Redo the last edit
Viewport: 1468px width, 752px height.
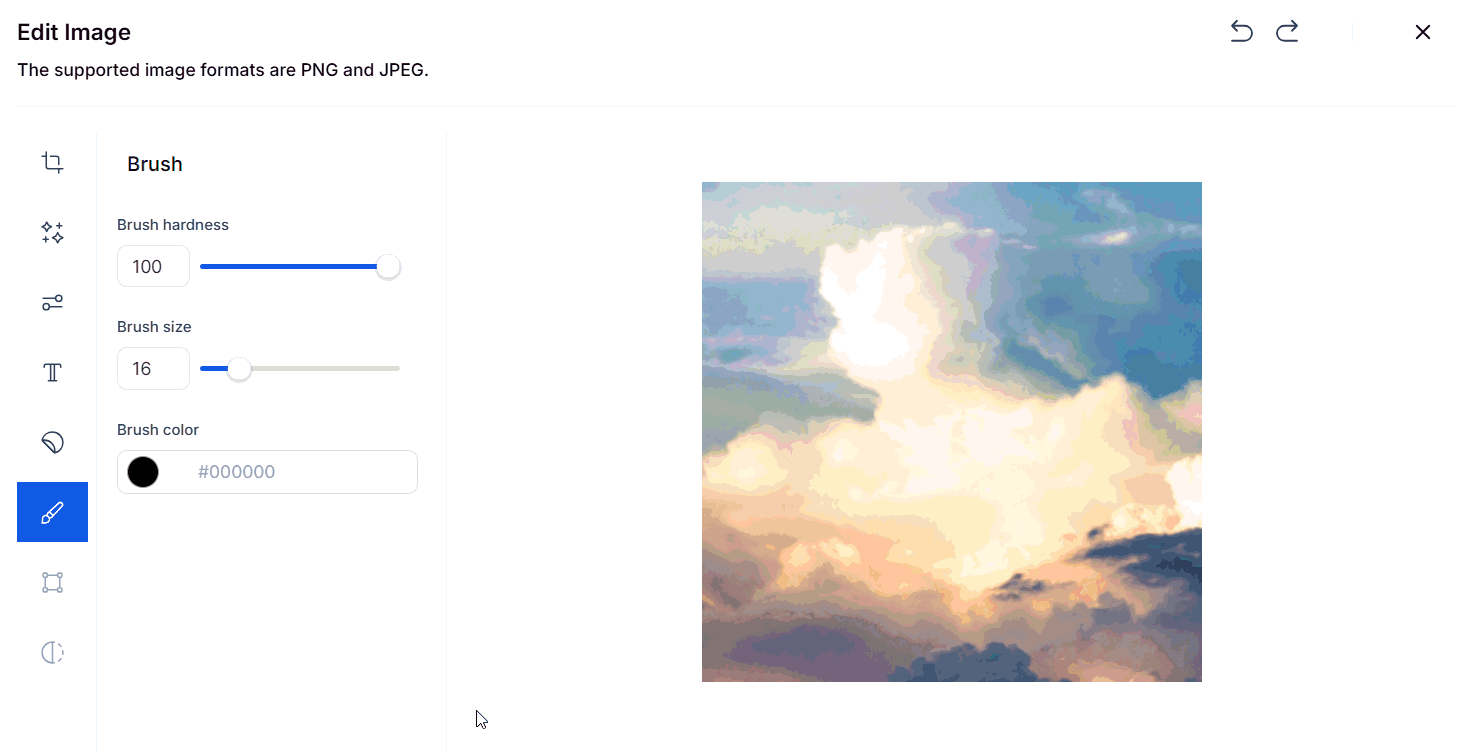click(1287, 32)
